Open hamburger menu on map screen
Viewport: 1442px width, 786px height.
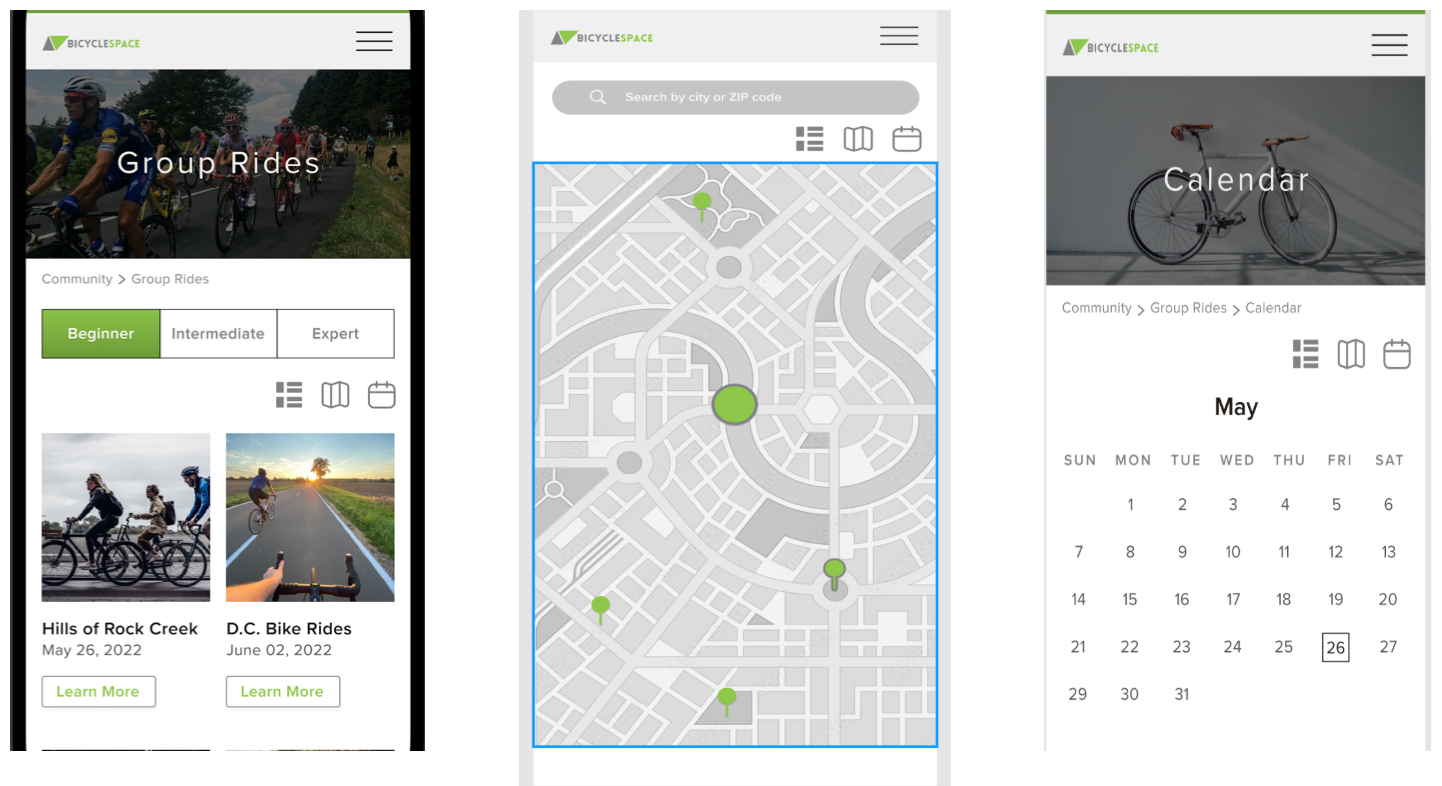point(899,35)
